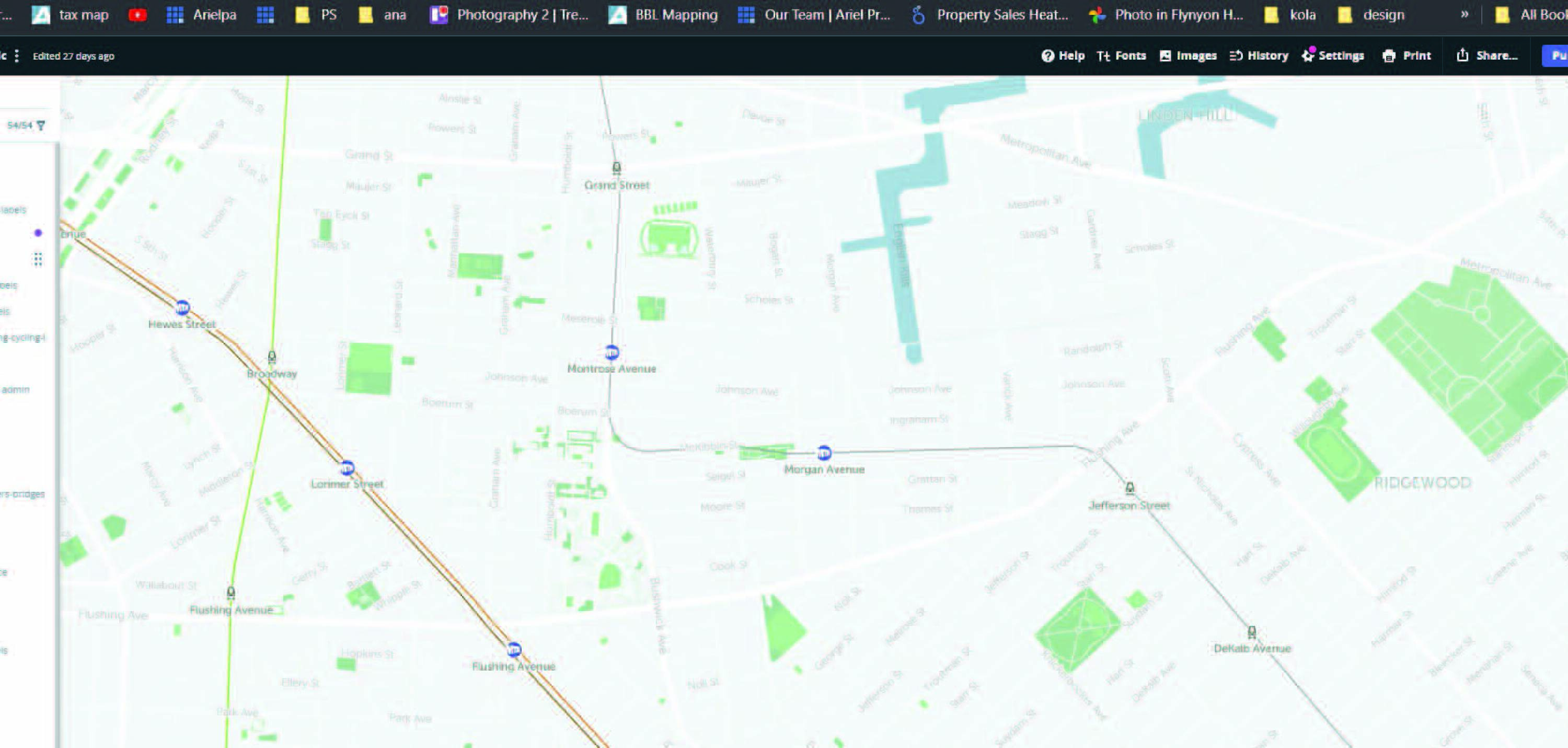Click the blue Publish button
1568x748 pixels.
pos(1556,56)
